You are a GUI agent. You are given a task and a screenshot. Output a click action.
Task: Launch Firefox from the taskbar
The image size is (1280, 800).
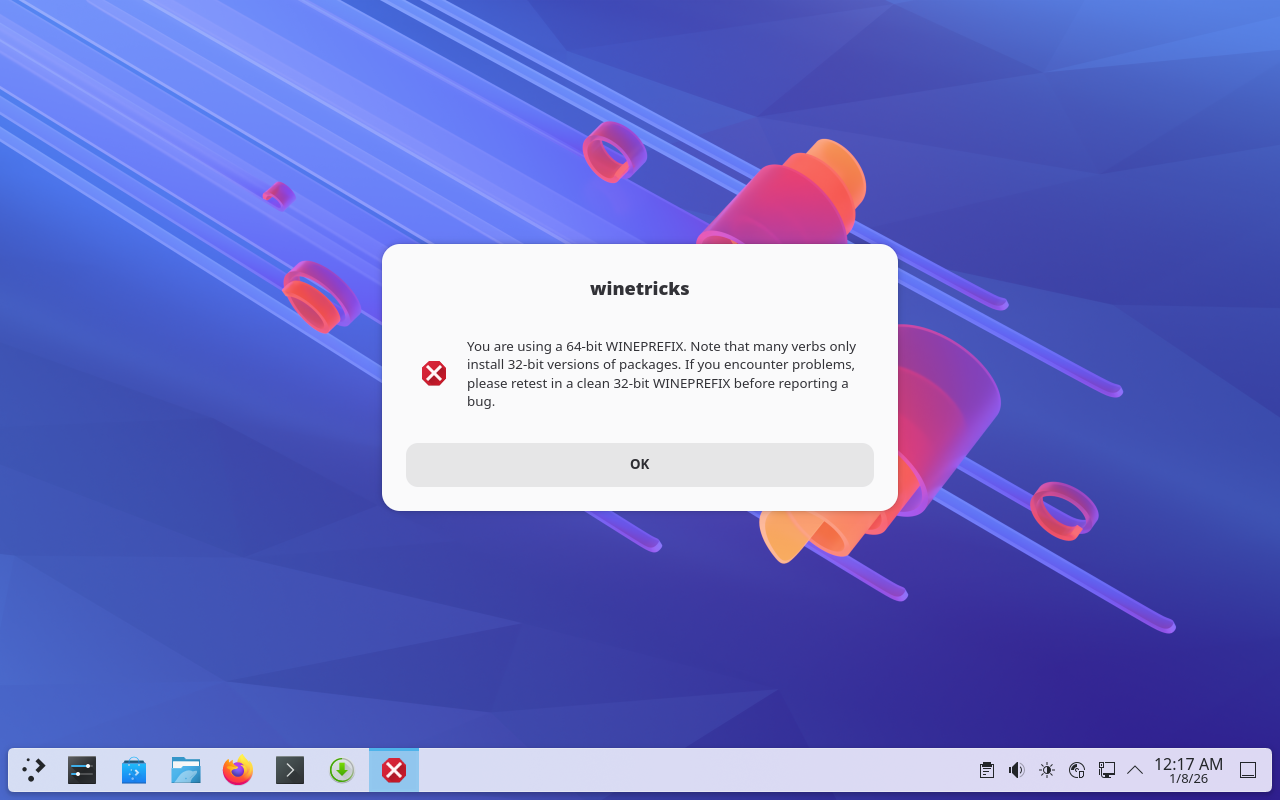[238, 770]
